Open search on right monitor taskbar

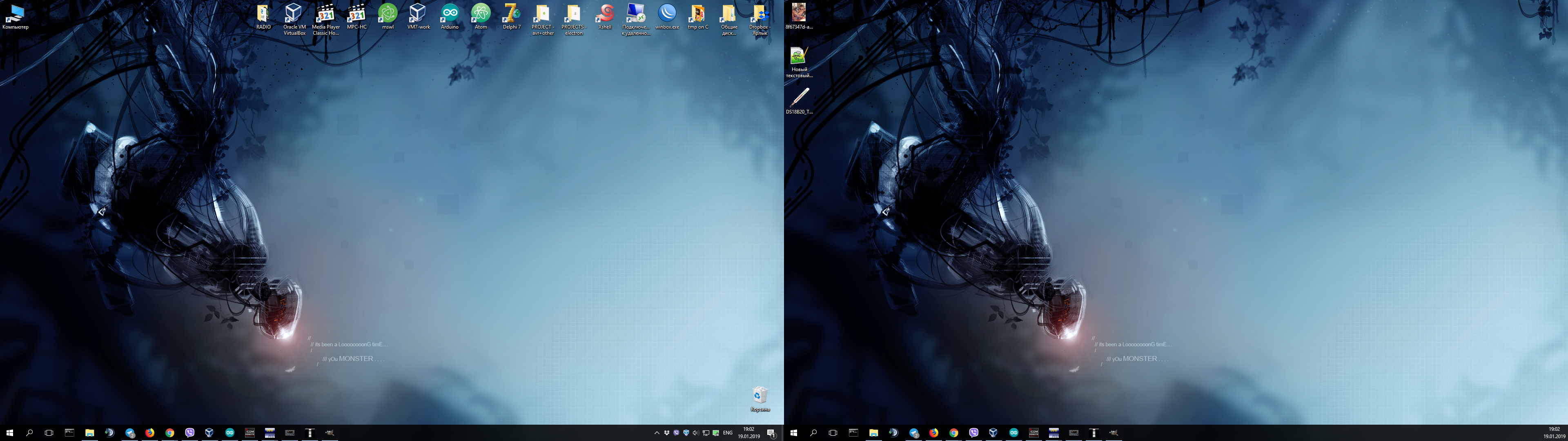[813, 432]
